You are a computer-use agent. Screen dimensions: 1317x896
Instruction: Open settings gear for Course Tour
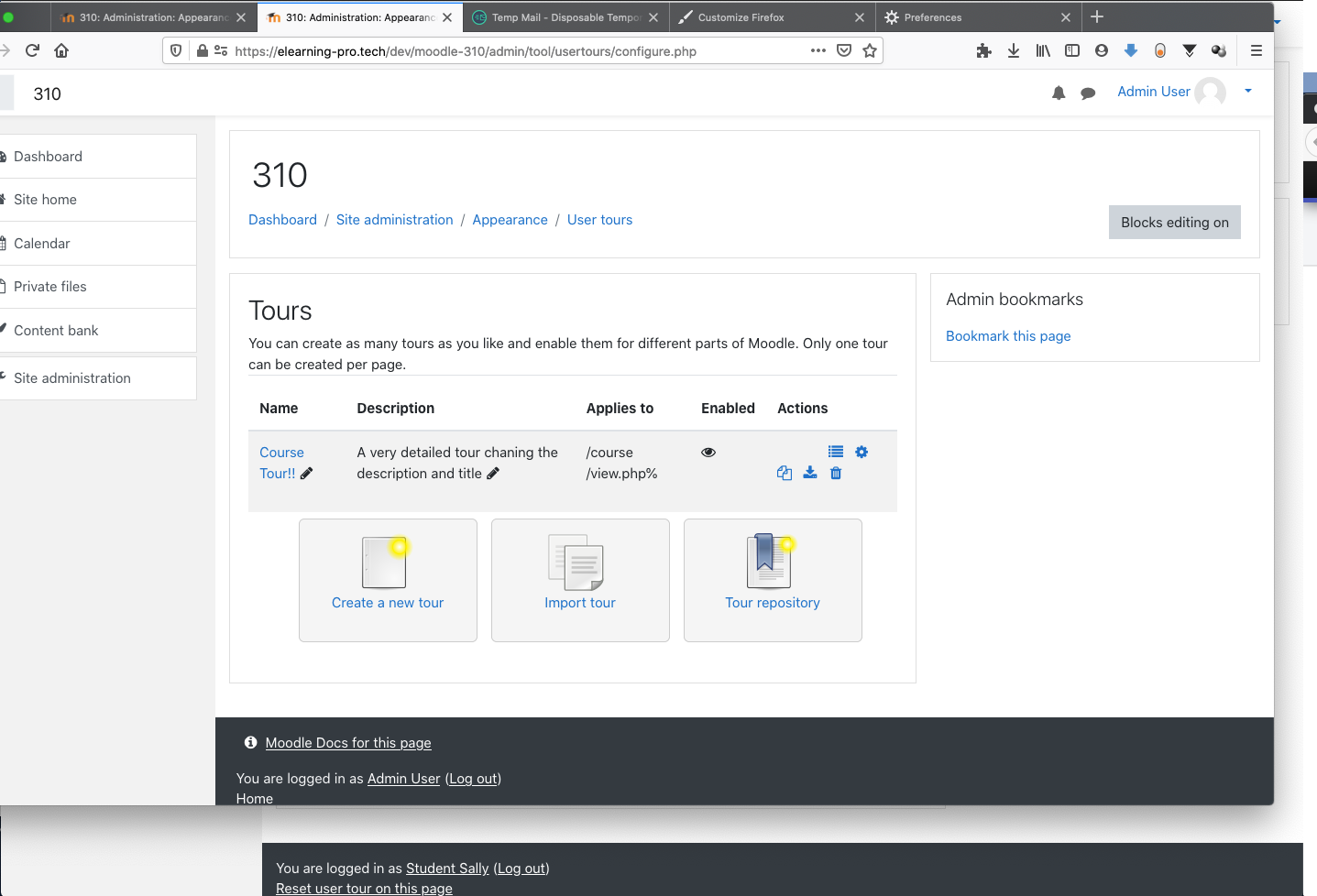pos(862,452)
